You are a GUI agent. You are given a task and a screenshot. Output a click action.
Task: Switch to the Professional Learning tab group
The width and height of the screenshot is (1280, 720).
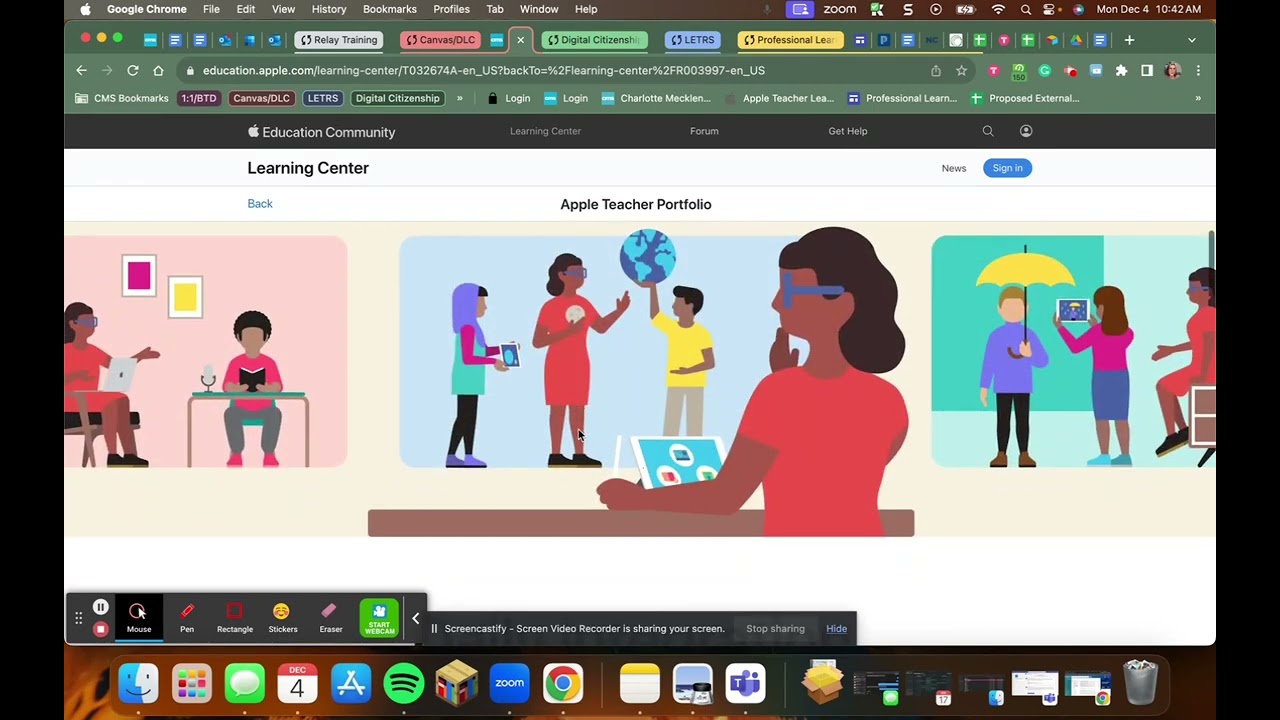click(790, 40)
